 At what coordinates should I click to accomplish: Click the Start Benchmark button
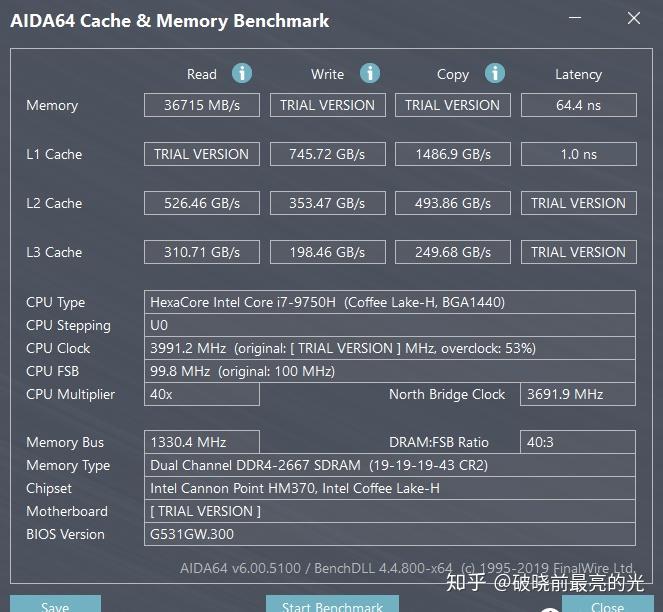pyautogui.click(x=332, y=604)
